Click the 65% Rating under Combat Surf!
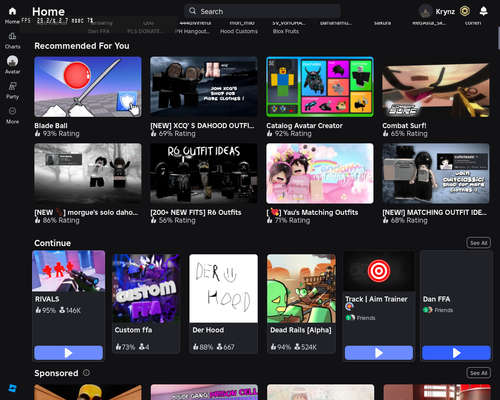Screen dimensions: 500x400 [x=405, y=134]
